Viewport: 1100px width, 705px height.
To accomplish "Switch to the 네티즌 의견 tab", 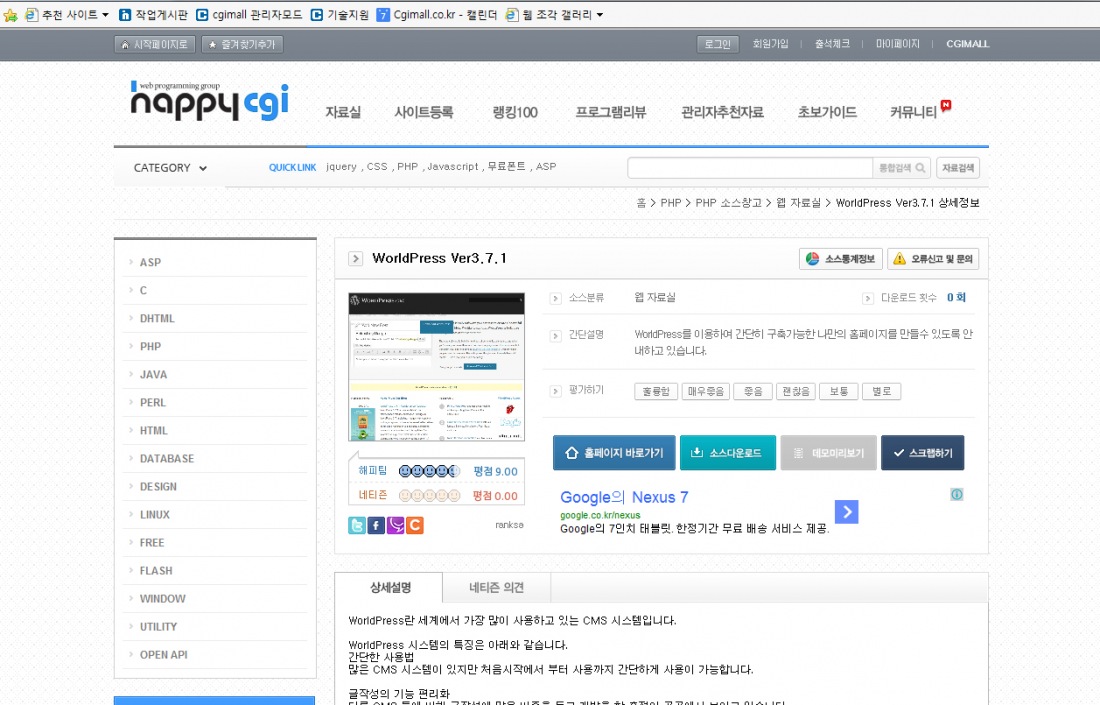I will (x=496, y=588).
